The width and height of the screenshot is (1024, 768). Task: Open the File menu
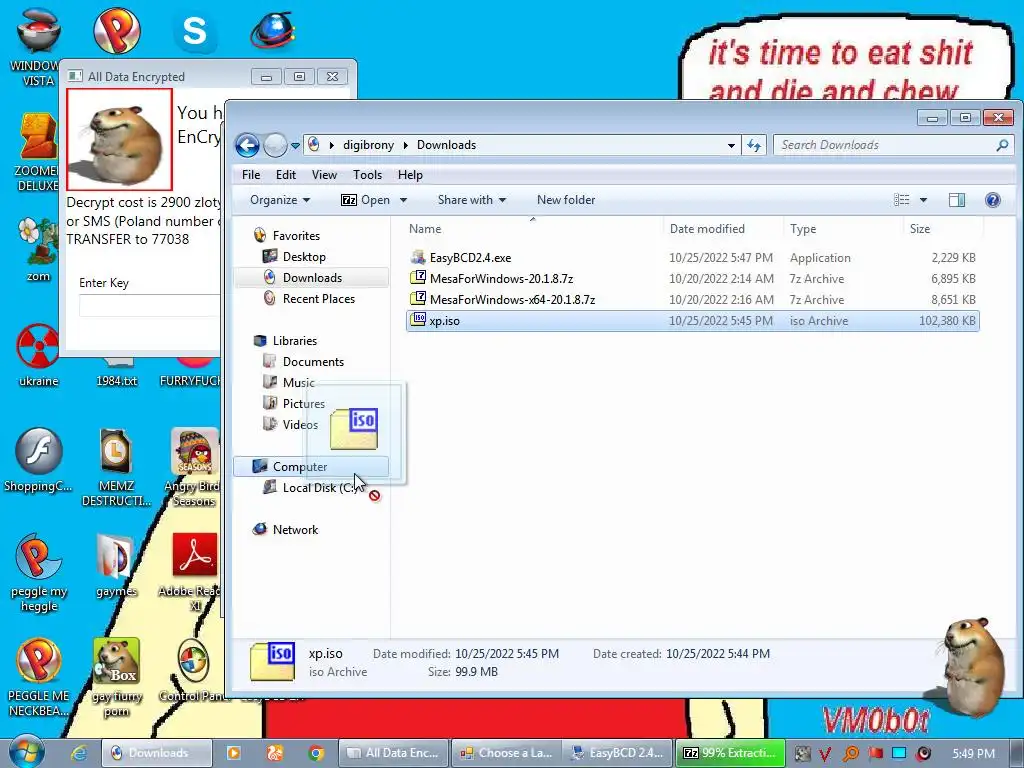(x=251, y=175)
